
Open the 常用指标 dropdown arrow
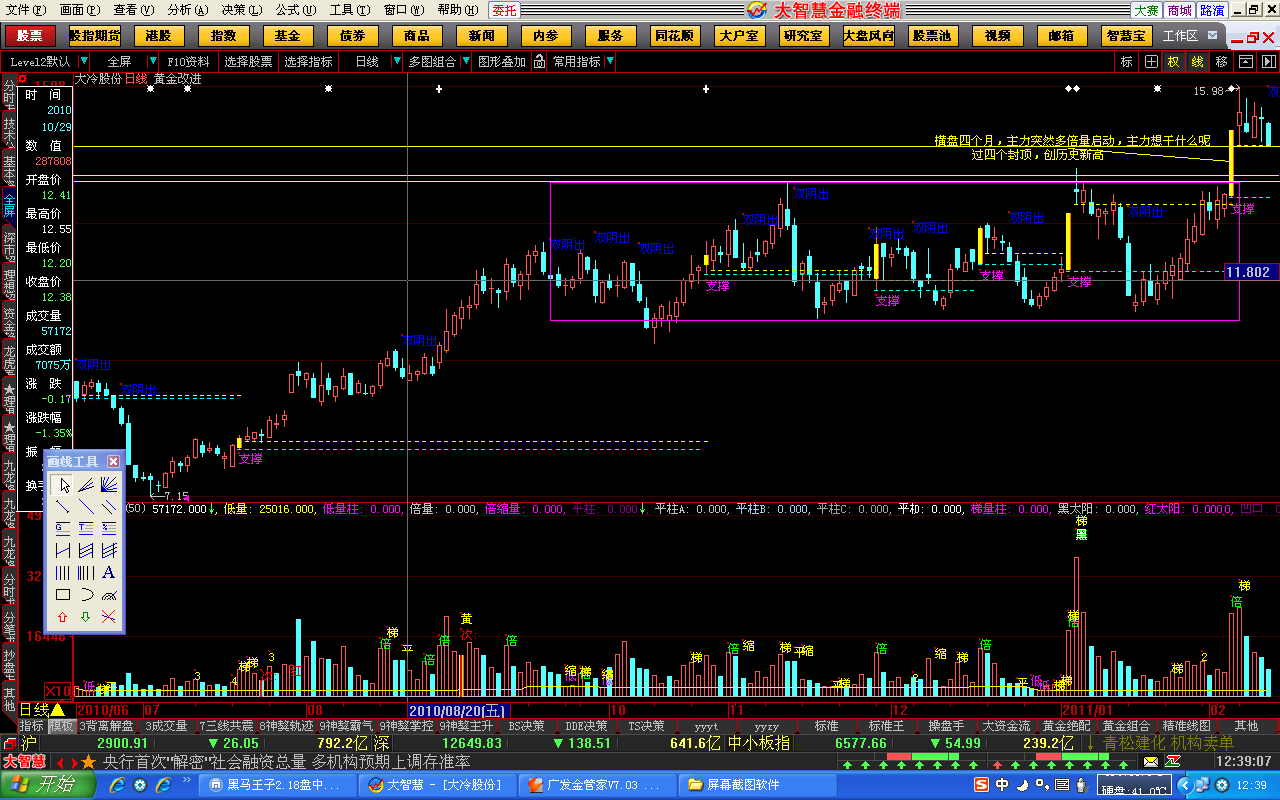click(x=610, y=61)
